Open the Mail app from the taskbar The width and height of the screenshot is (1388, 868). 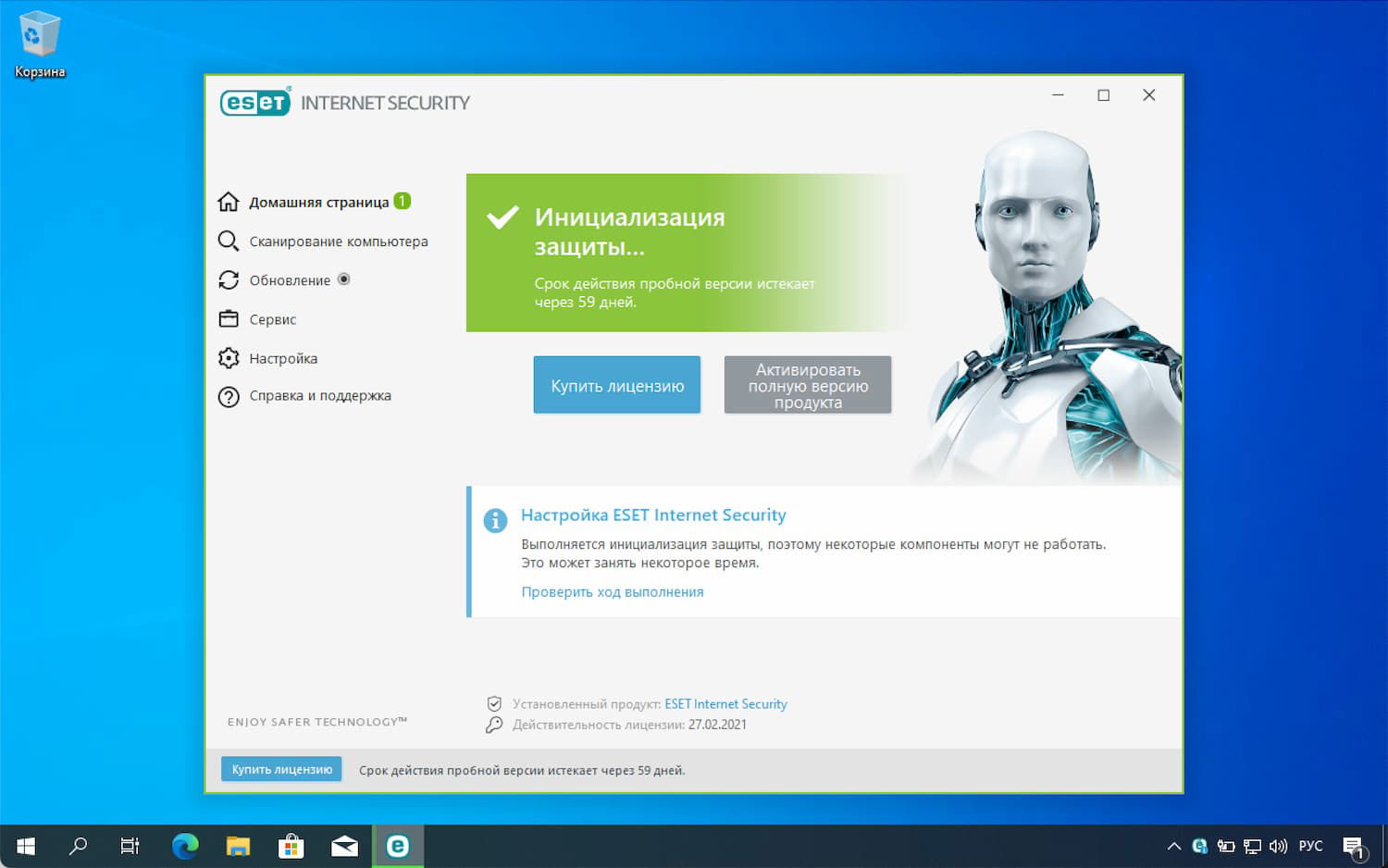tap(344, 845)
